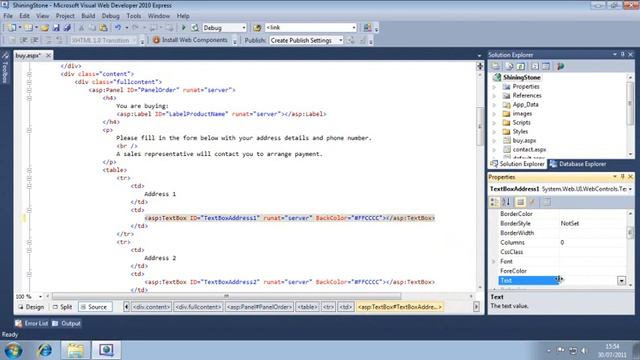Open the Debug configuration dropdown
640x360 pixels.
244,28
